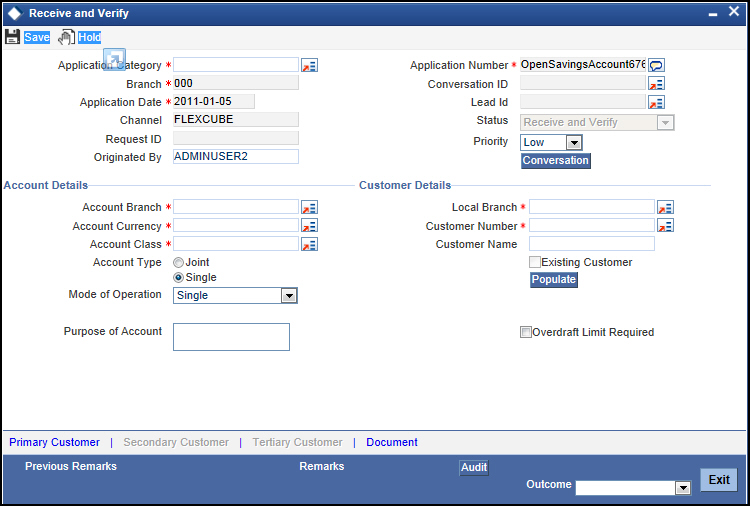Click the Populate button
The height and width of the screenshot is (506, 750).
[x=553, y=279]
